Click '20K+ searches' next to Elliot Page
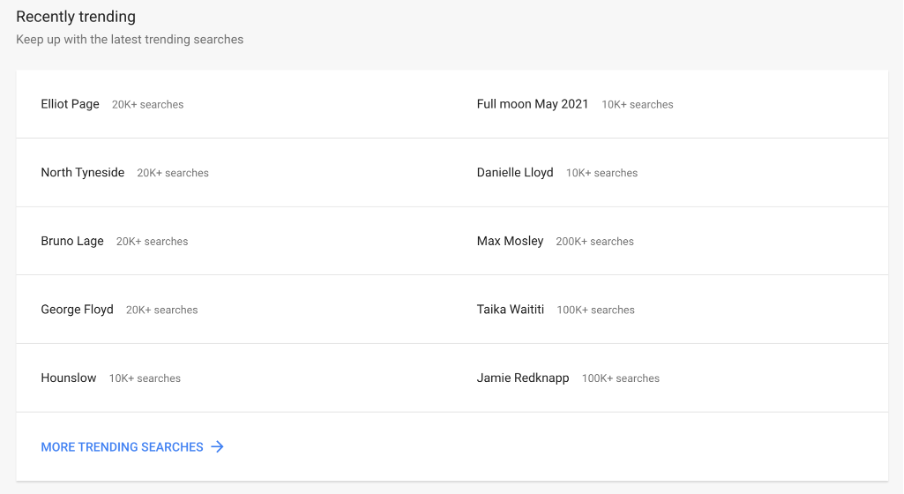904x494 pixels. click(x=148, y=105)
